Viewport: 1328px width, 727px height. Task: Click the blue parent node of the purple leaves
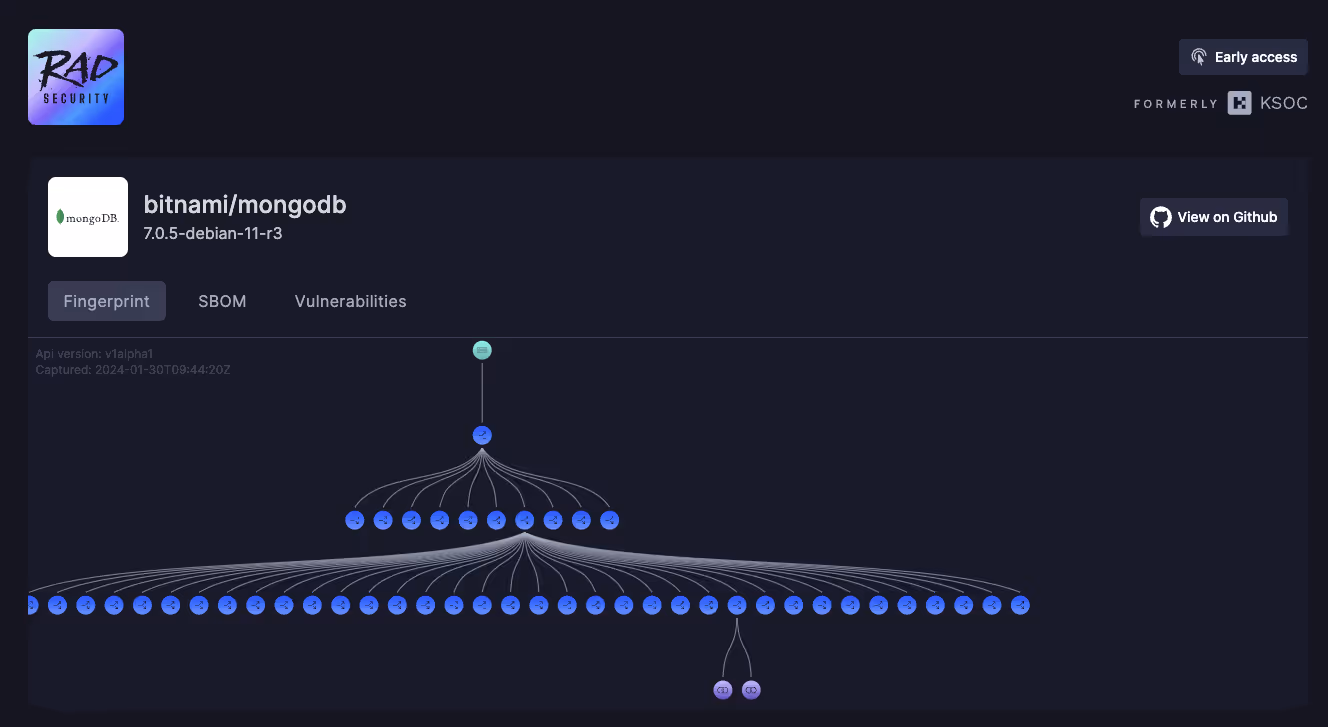click(x=737, y=605)
